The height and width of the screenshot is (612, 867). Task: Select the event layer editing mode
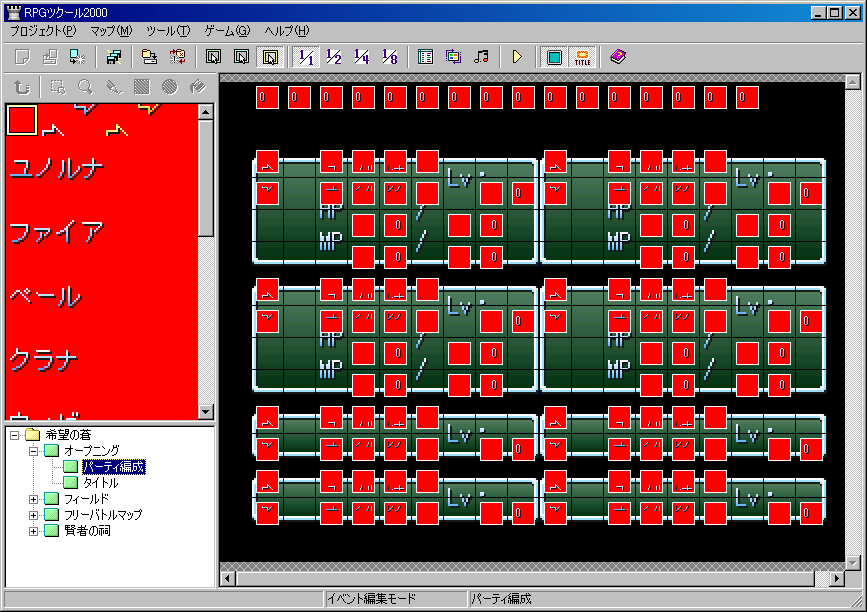click(270, 57)
